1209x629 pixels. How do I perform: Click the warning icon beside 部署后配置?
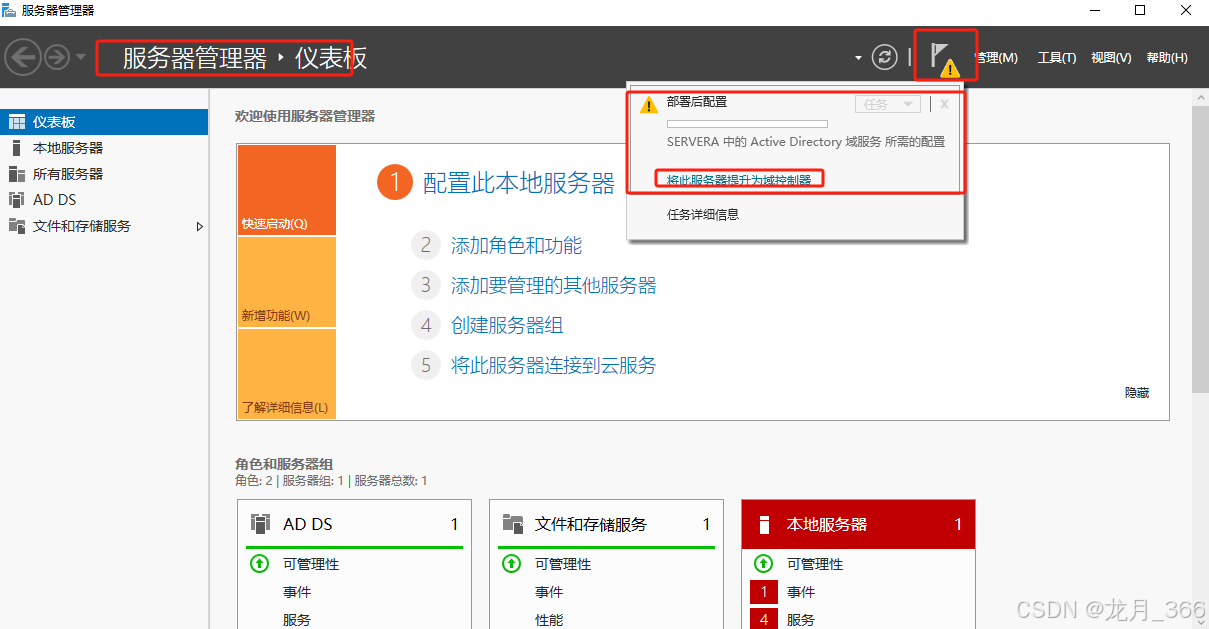point(649,104)
